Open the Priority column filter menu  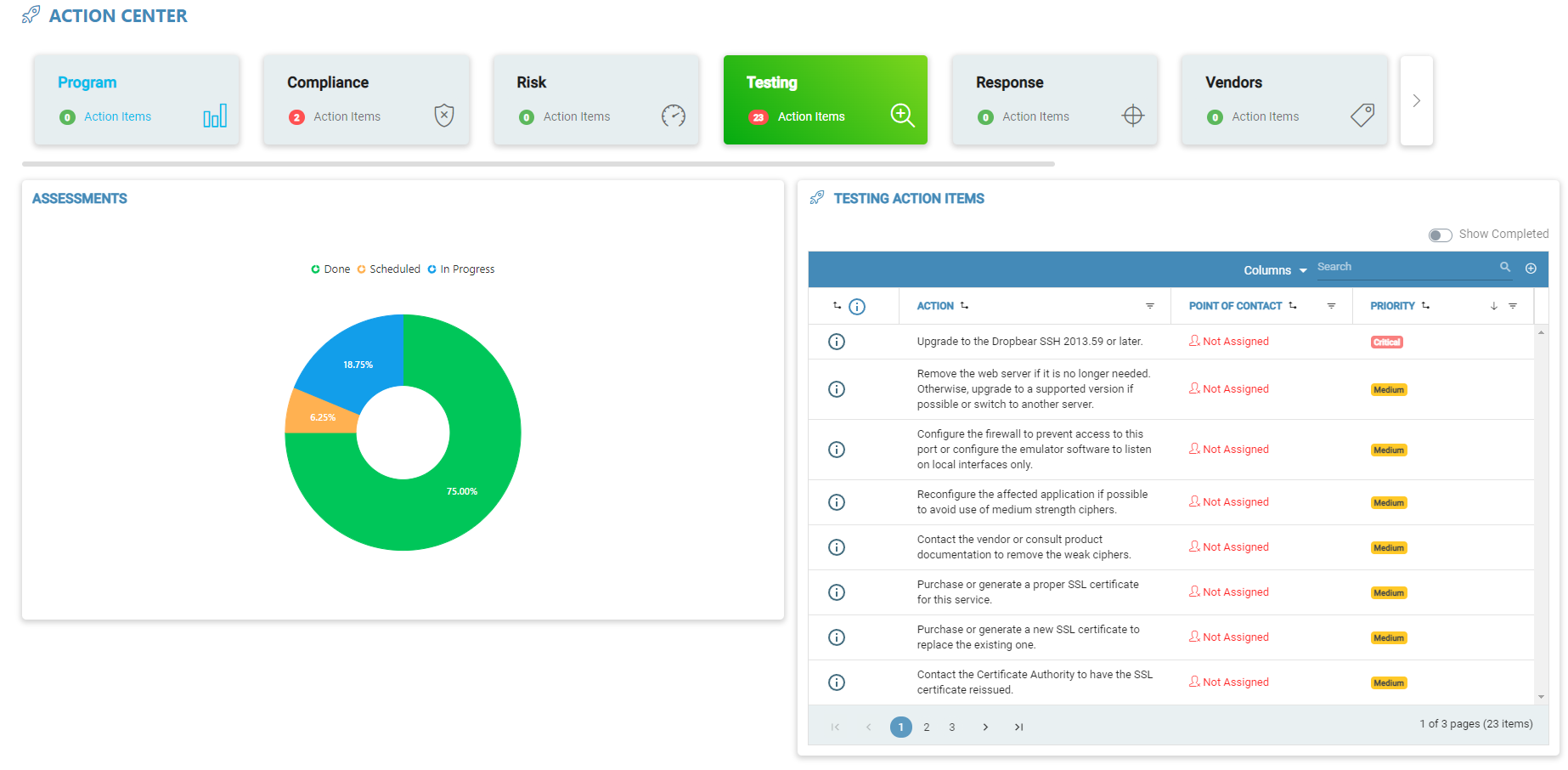coord(1513,306)
